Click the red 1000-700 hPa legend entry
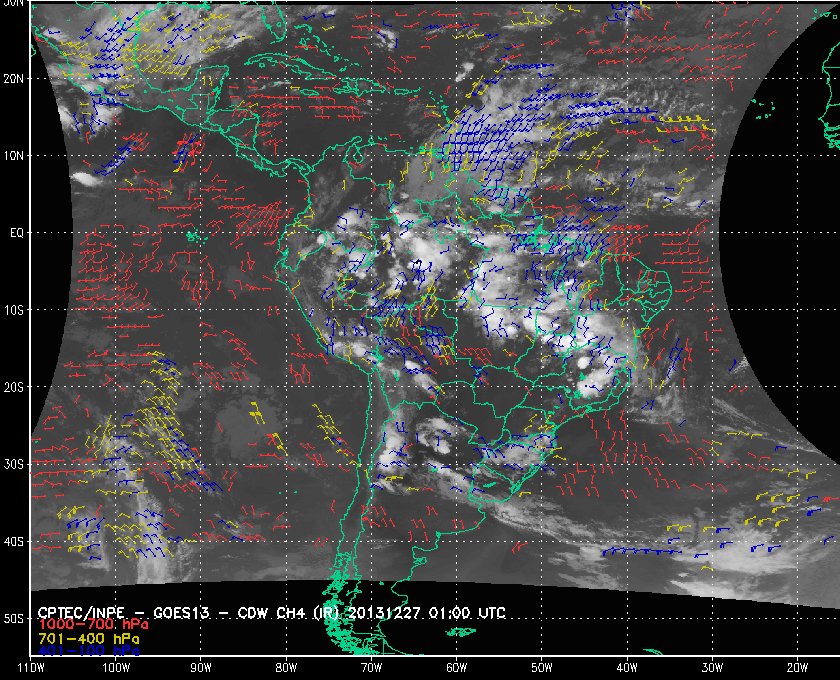 click(93, 625)
